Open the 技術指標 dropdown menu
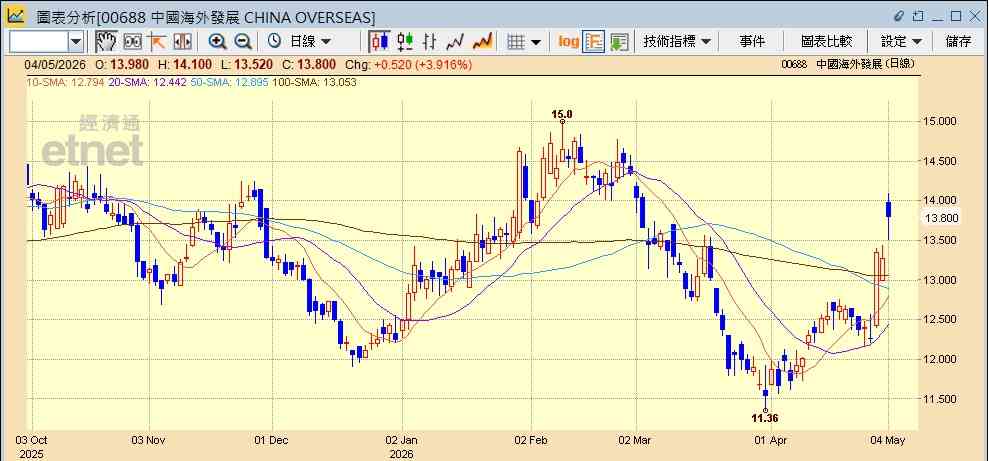Screen dimensions: 989x461 tap(677, 42)
